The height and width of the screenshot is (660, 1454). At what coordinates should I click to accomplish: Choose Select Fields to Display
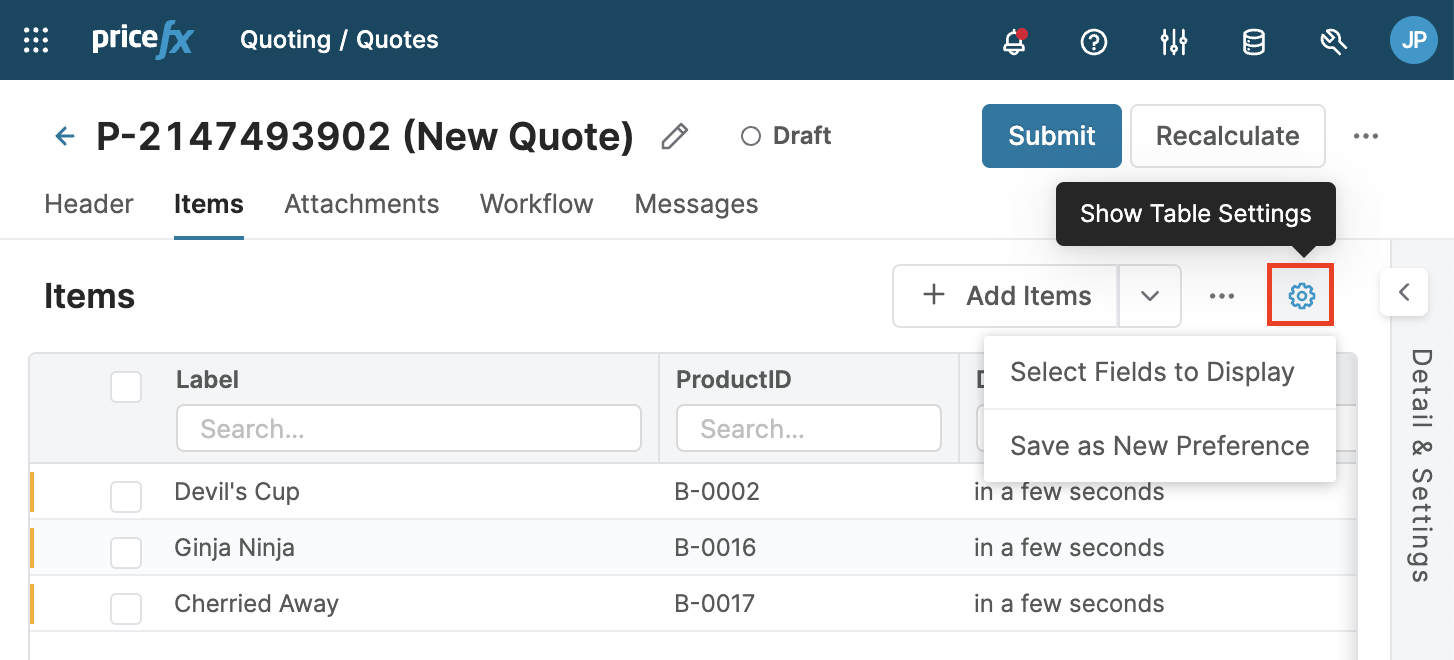click(x=1152, y=372)
